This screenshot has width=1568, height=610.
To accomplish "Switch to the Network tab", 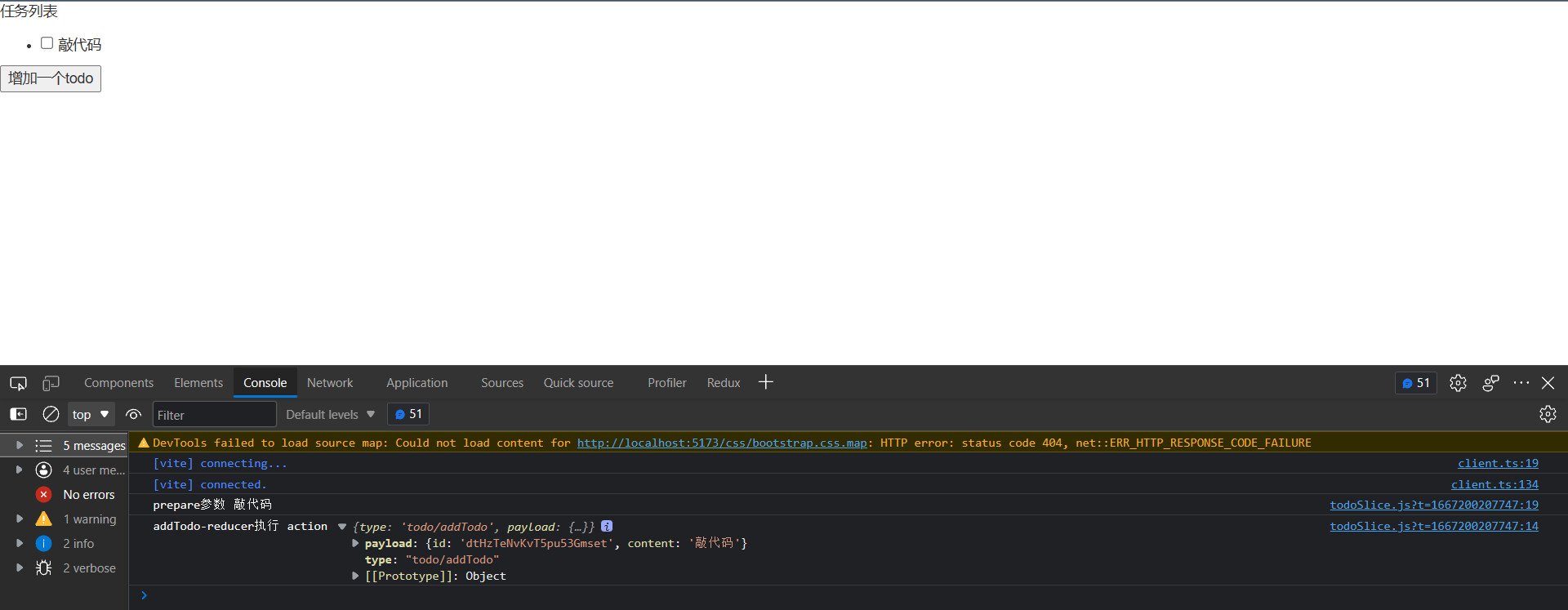I will click(330, 383).
